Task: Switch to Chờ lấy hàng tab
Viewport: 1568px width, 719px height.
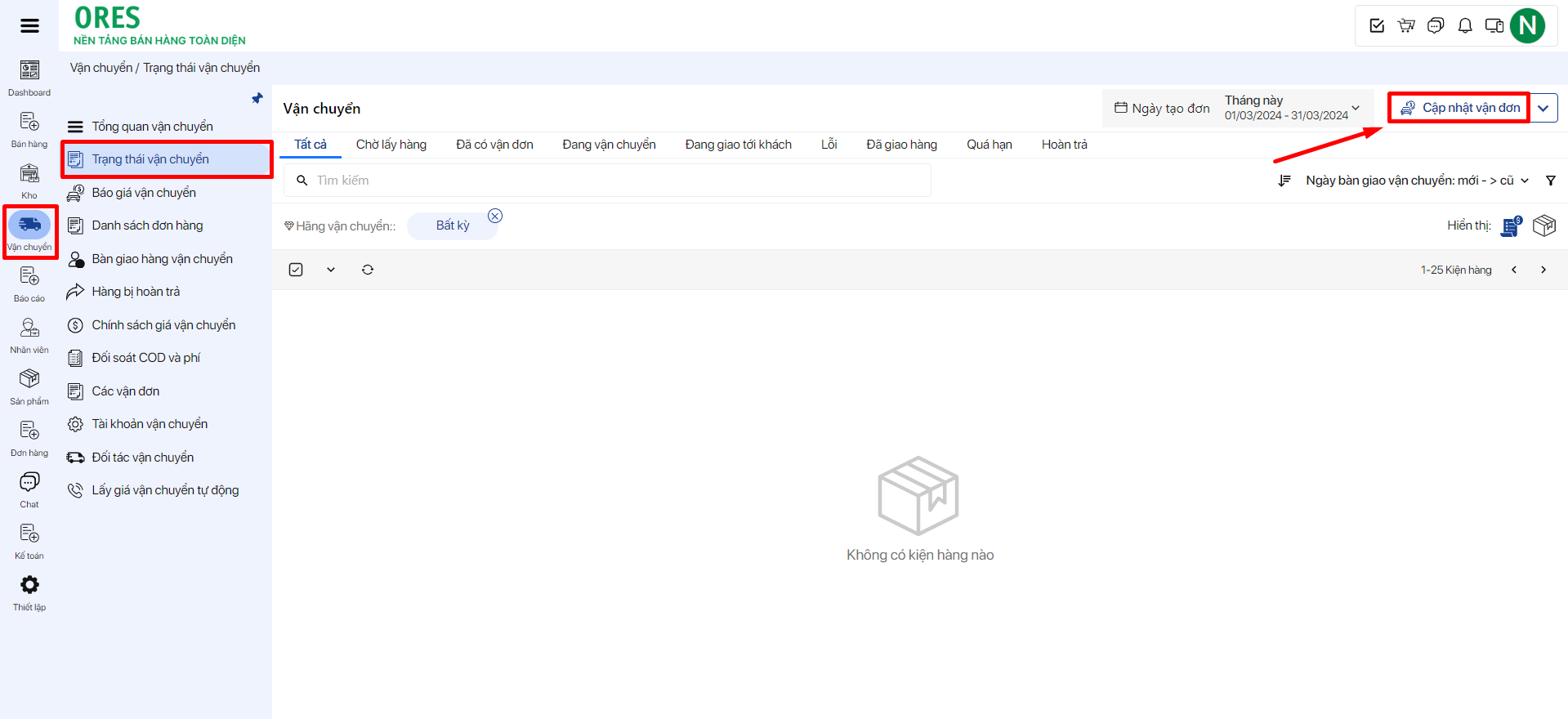Action: [391, 145]
